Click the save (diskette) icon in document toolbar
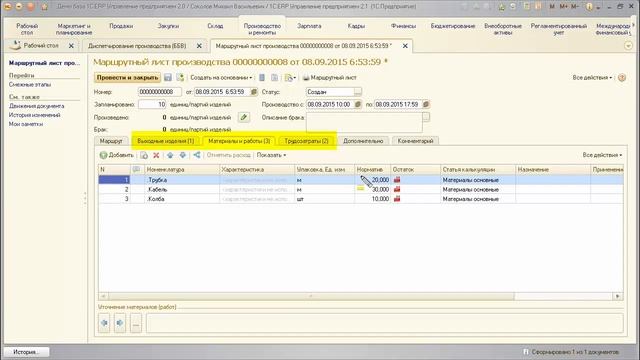 click(168, 78)
